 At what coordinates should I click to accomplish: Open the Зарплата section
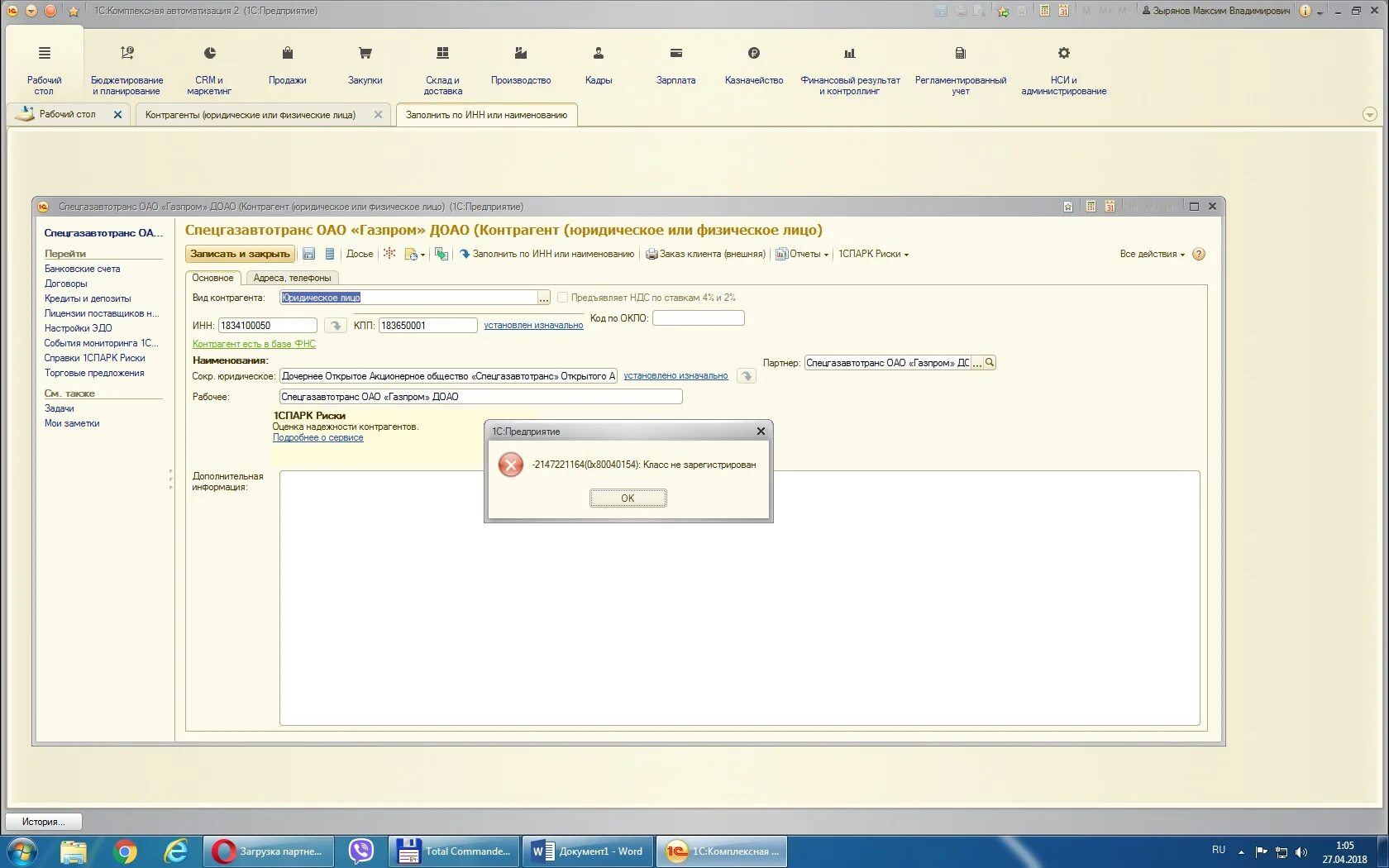675,66
